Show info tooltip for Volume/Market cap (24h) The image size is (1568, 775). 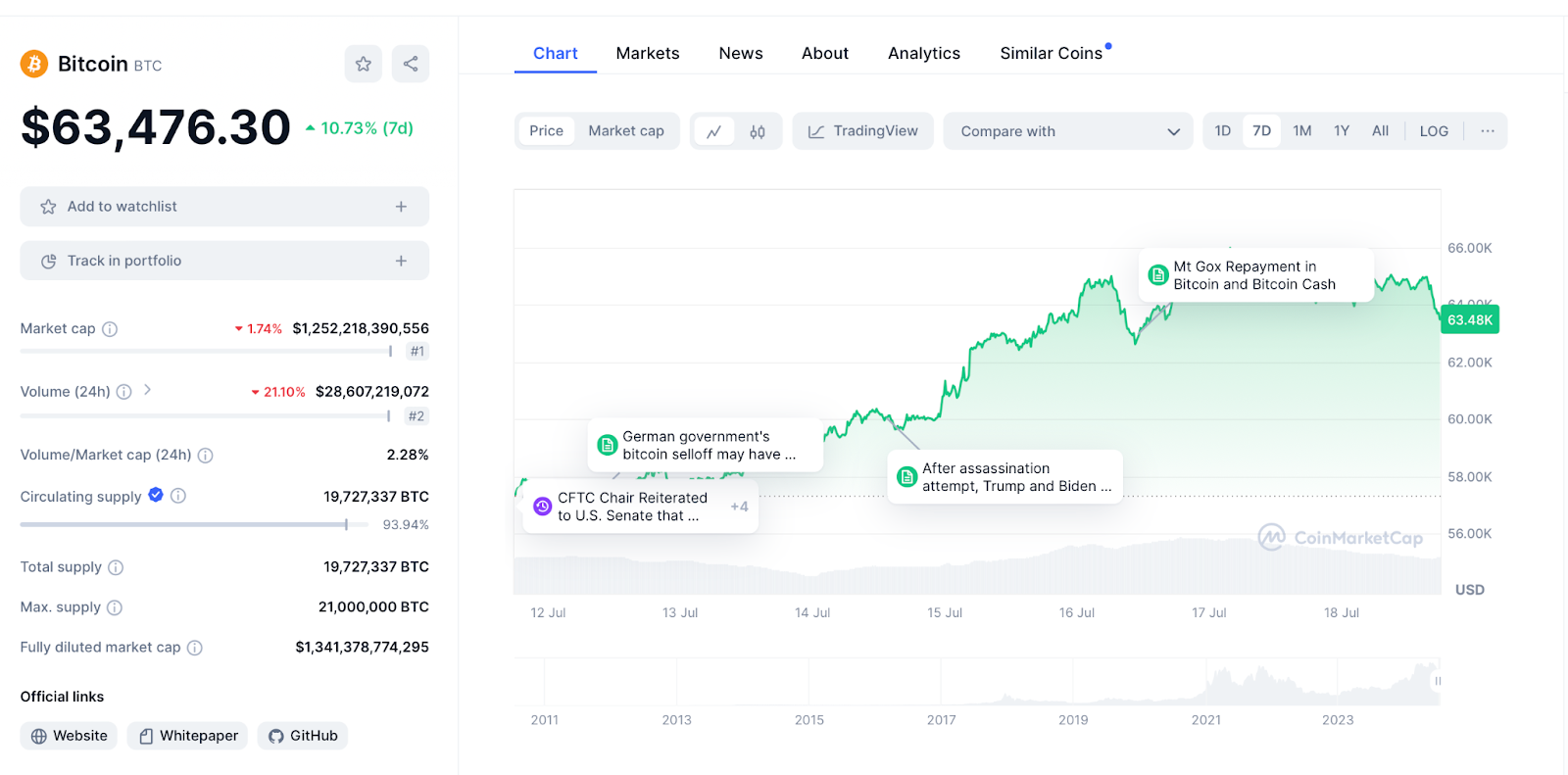tap(206, 456)
